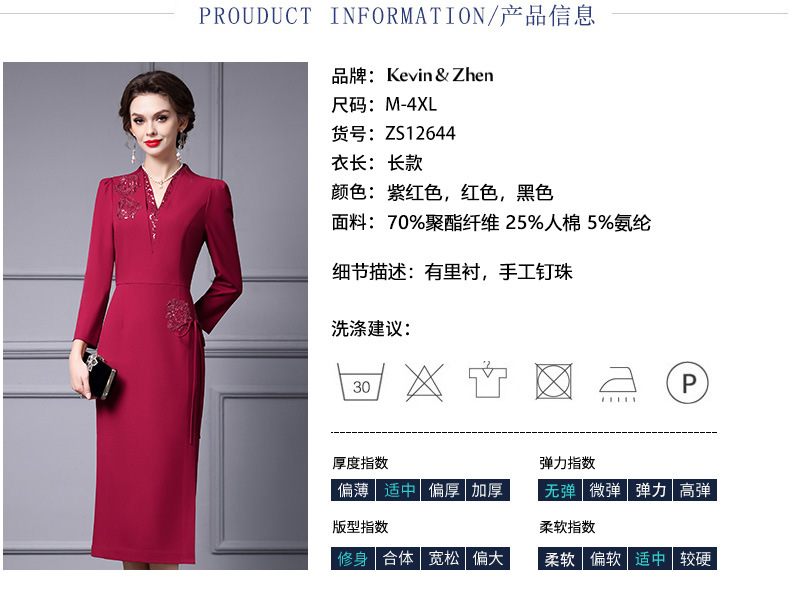Image resolution: width=790 pixels, height=600 pixels.
Task: Choose the 柔软 softness box
Action: pos(560,558)
